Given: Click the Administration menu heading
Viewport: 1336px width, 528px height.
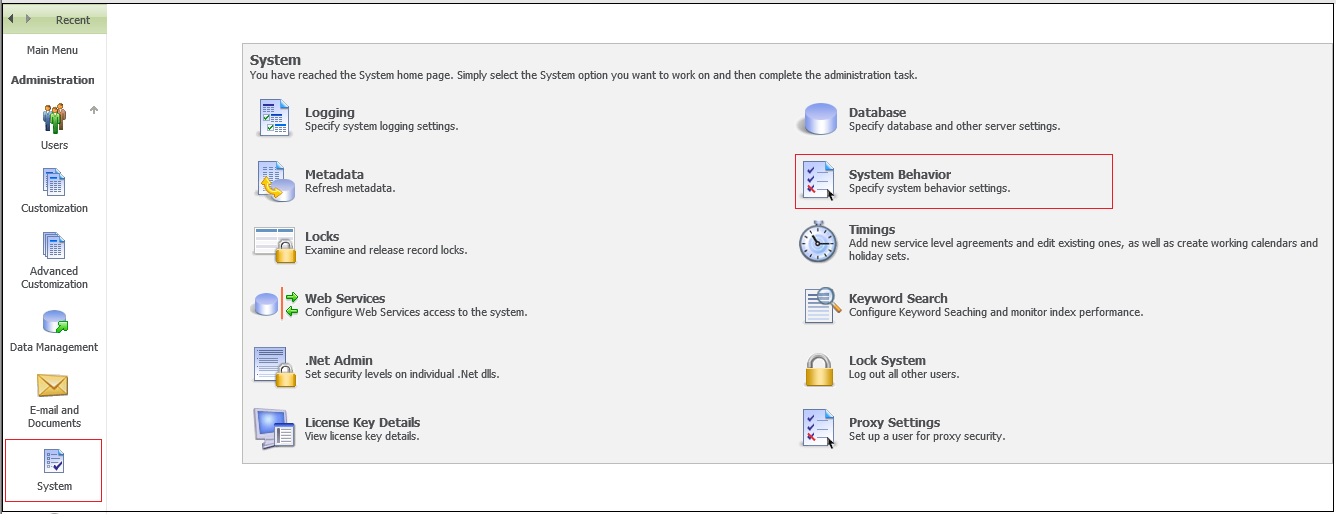Looking at the screenshot, I should coord(53,80).
